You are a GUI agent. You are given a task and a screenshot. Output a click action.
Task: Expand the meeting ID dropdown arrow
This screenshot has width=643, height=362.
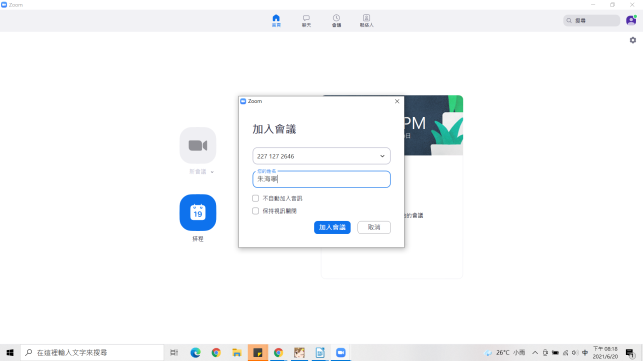pos(382,156)
